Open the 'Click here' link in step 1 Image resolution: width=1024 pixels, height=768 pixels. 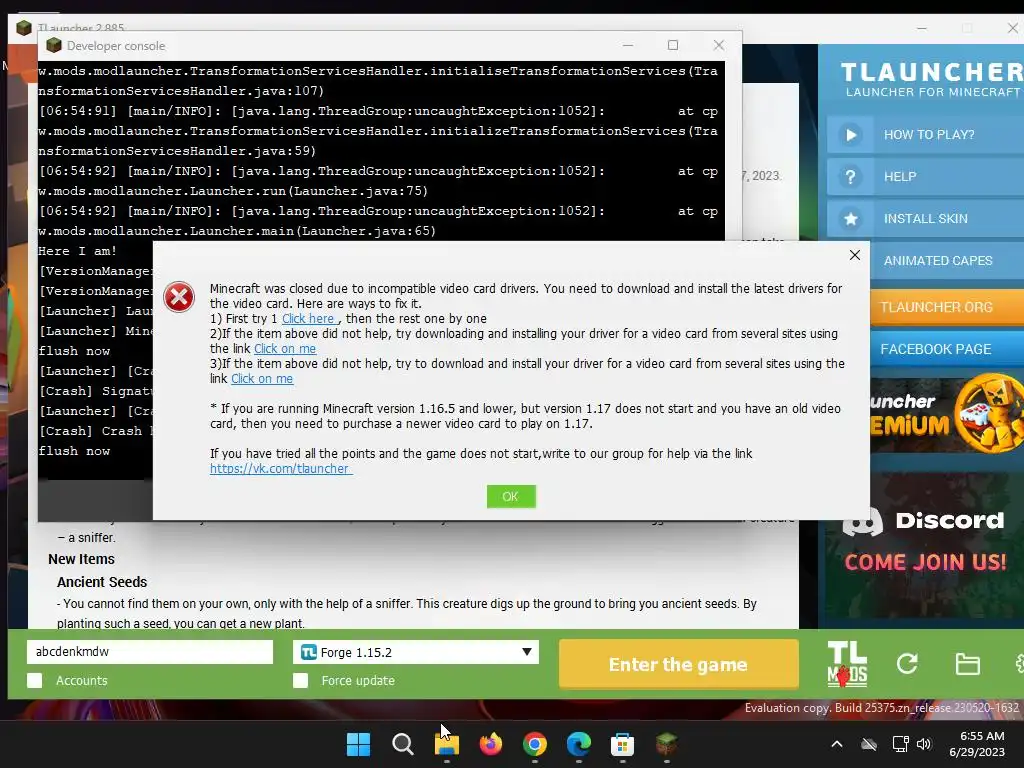coord(308,319)
